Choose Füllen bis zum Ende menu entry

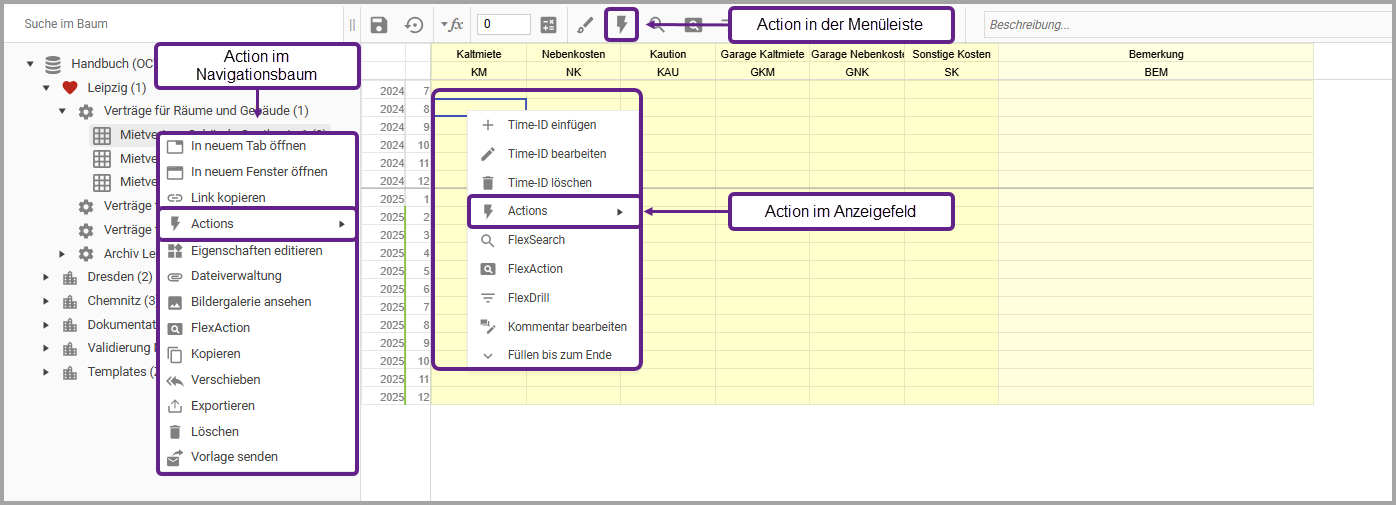(x=559, y=355)
